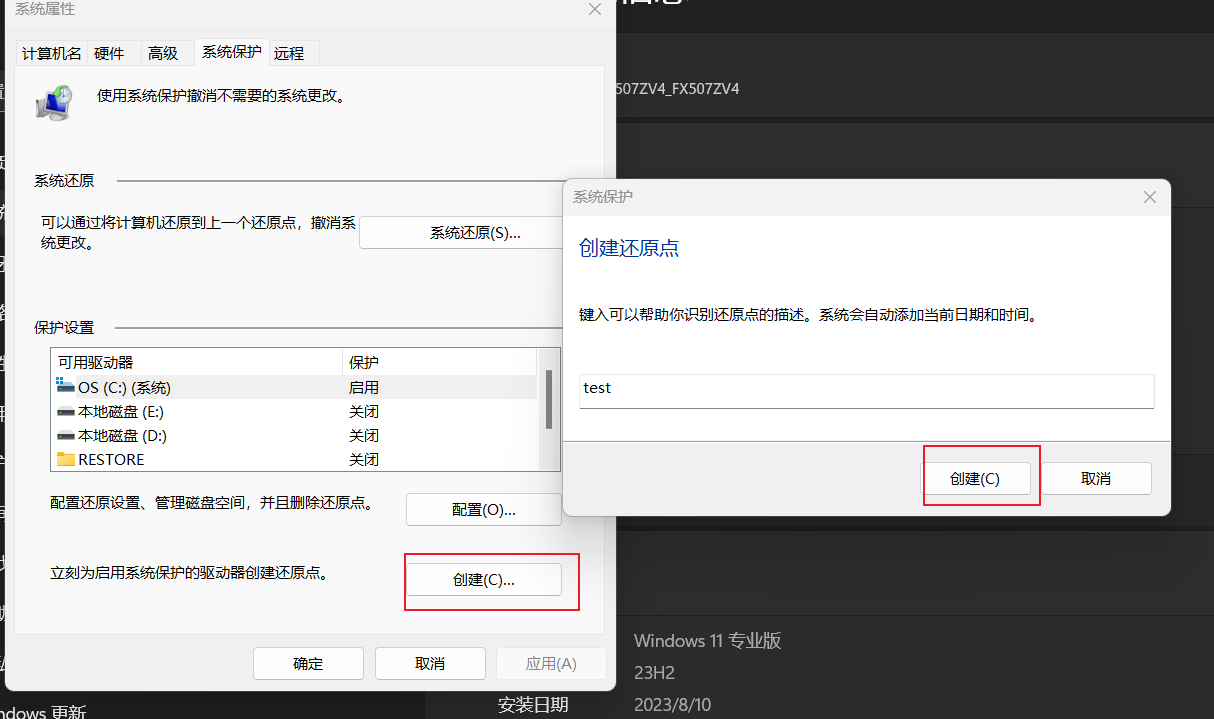
Task: Click the System Protection shield icon
Action: click(53, 102)
